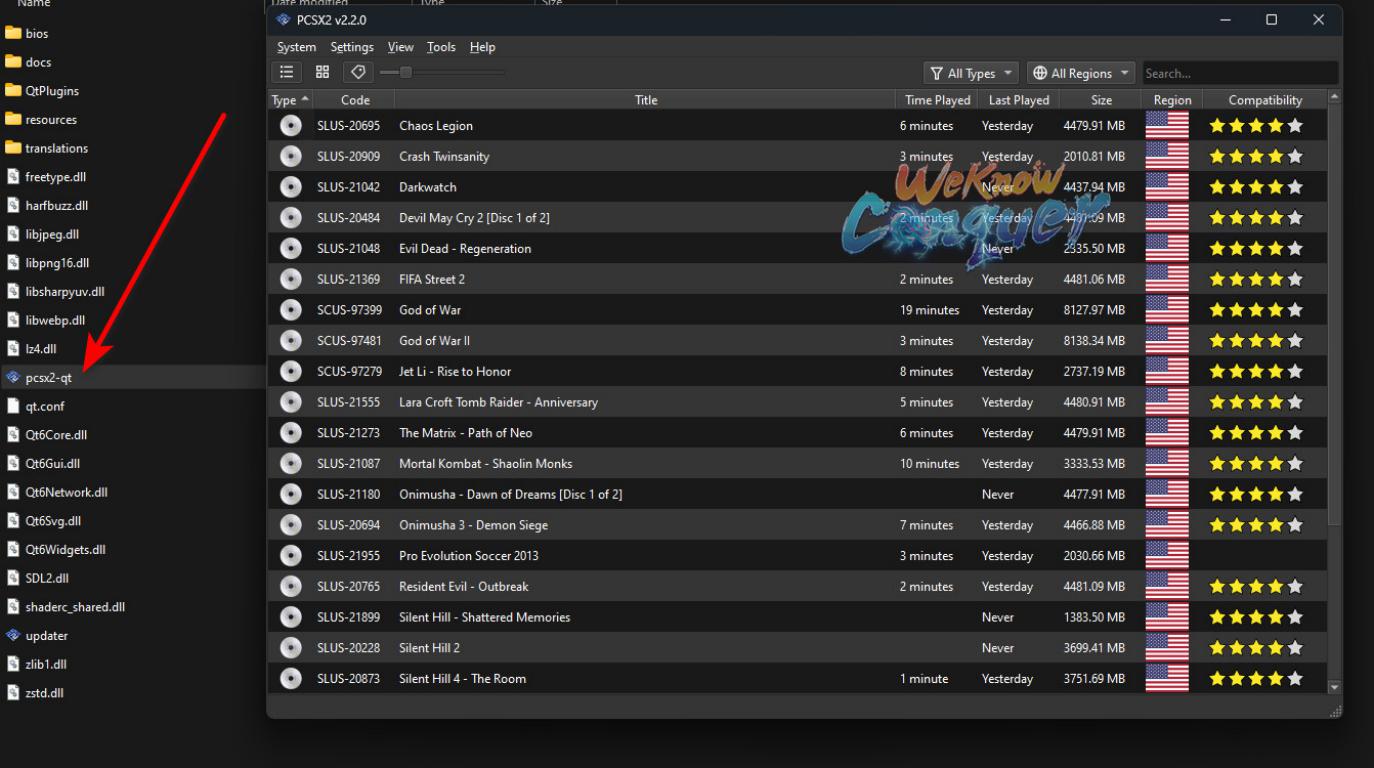Select the God of War title cell (SCUS-97399)

[430, 310]
